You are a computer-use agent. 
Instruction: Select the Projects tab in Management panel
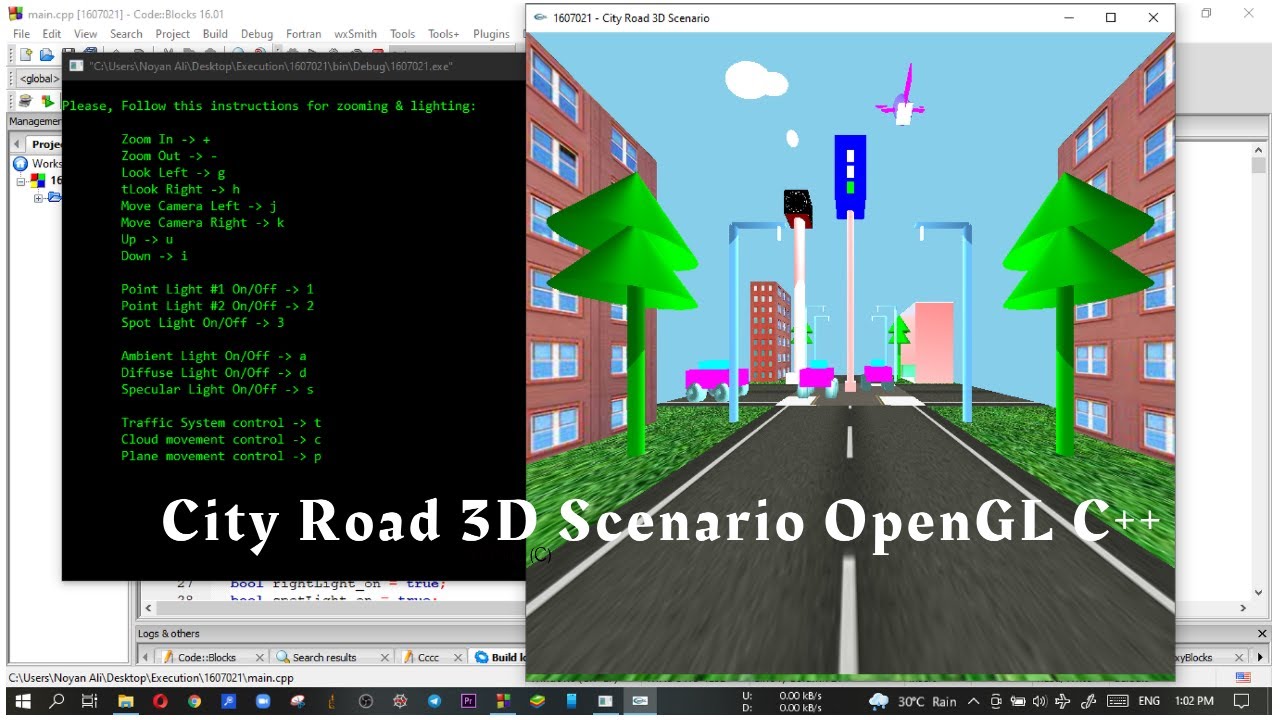[x=46, y=144]
